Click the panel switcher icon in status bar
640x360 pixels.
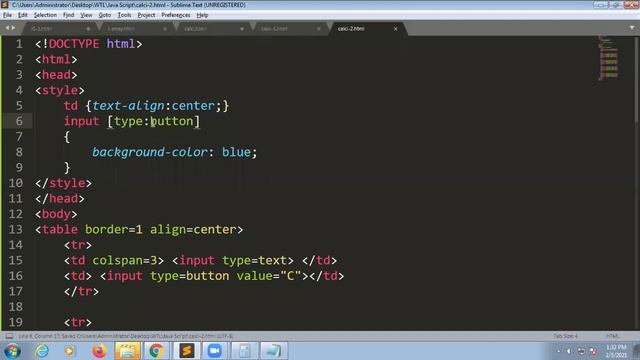pos(9,336)
